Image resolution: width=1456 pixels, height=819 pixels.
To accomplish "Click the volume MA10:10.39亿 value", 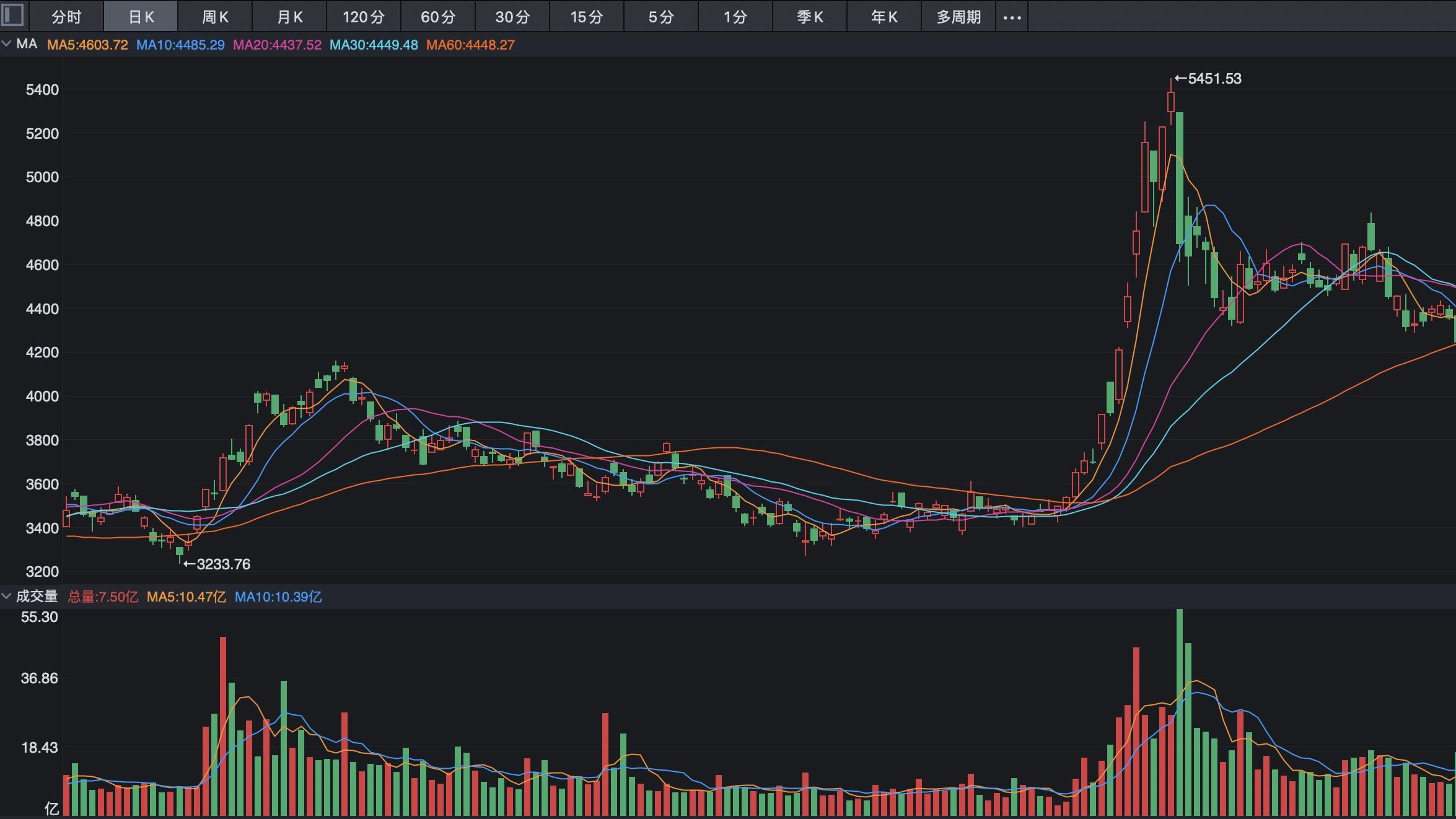I will tap(278, 597).
